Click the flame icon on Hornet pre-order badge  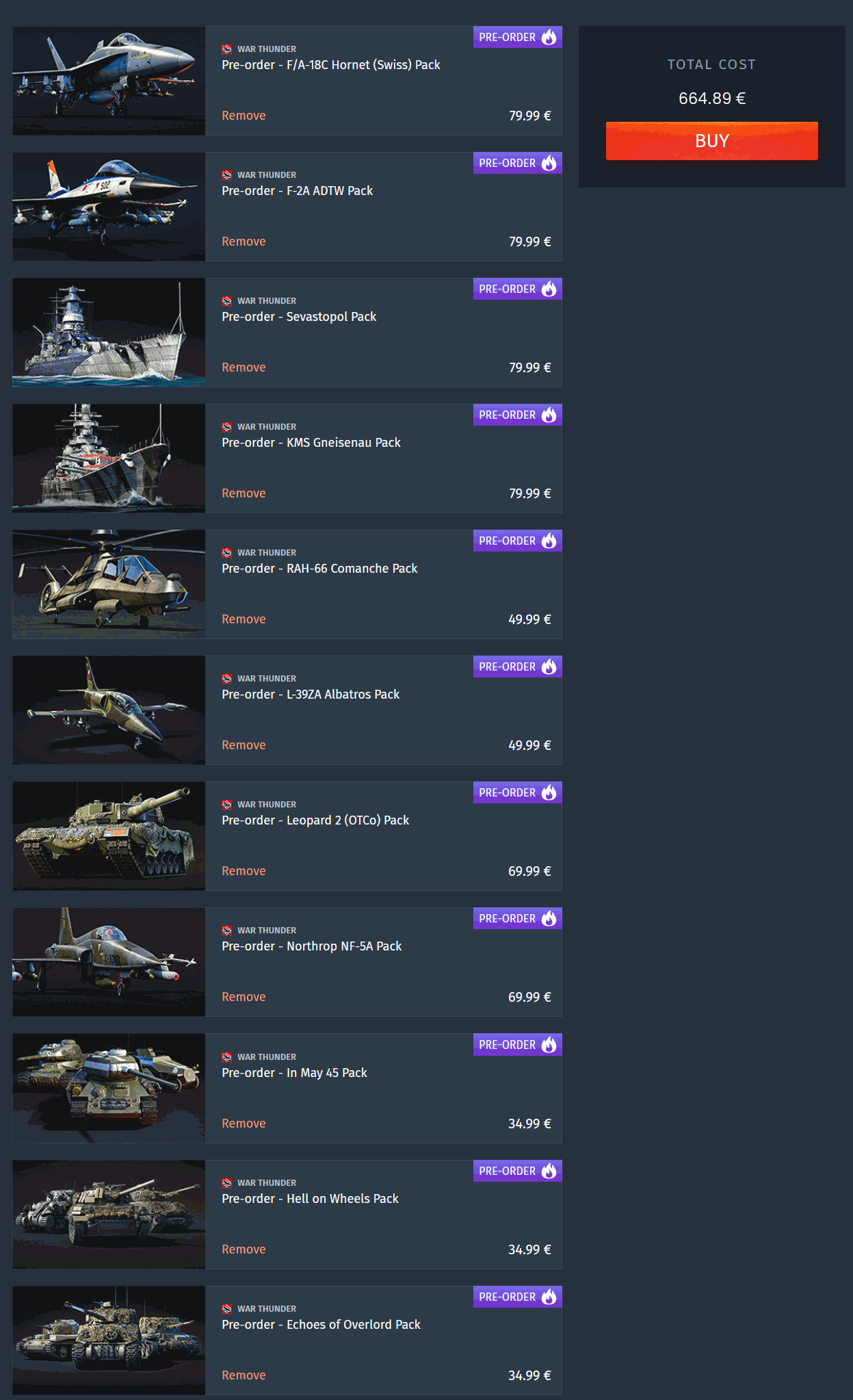(x=549, y=37)
